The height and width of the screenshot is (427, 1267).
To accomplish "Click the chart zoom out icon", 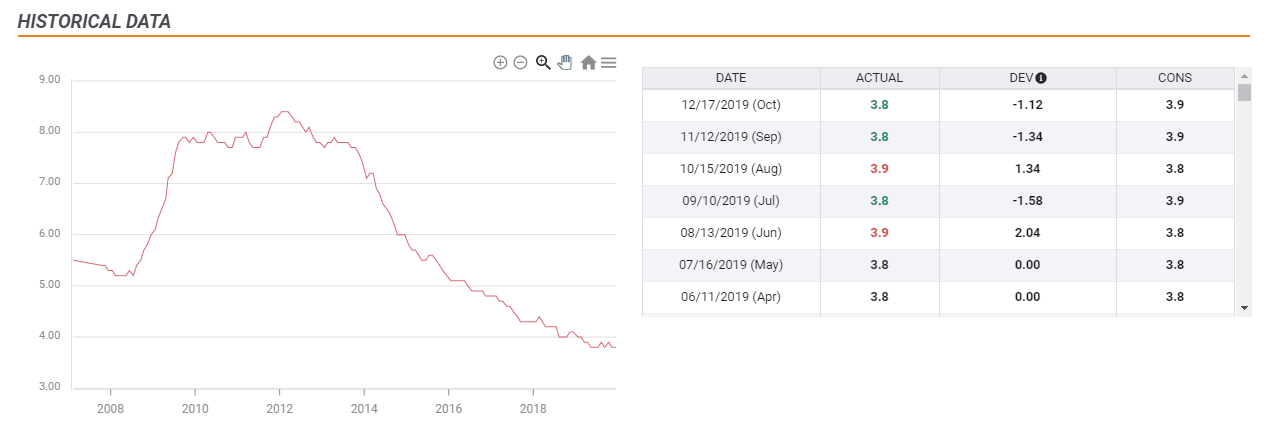I will [x=520, y=62].
